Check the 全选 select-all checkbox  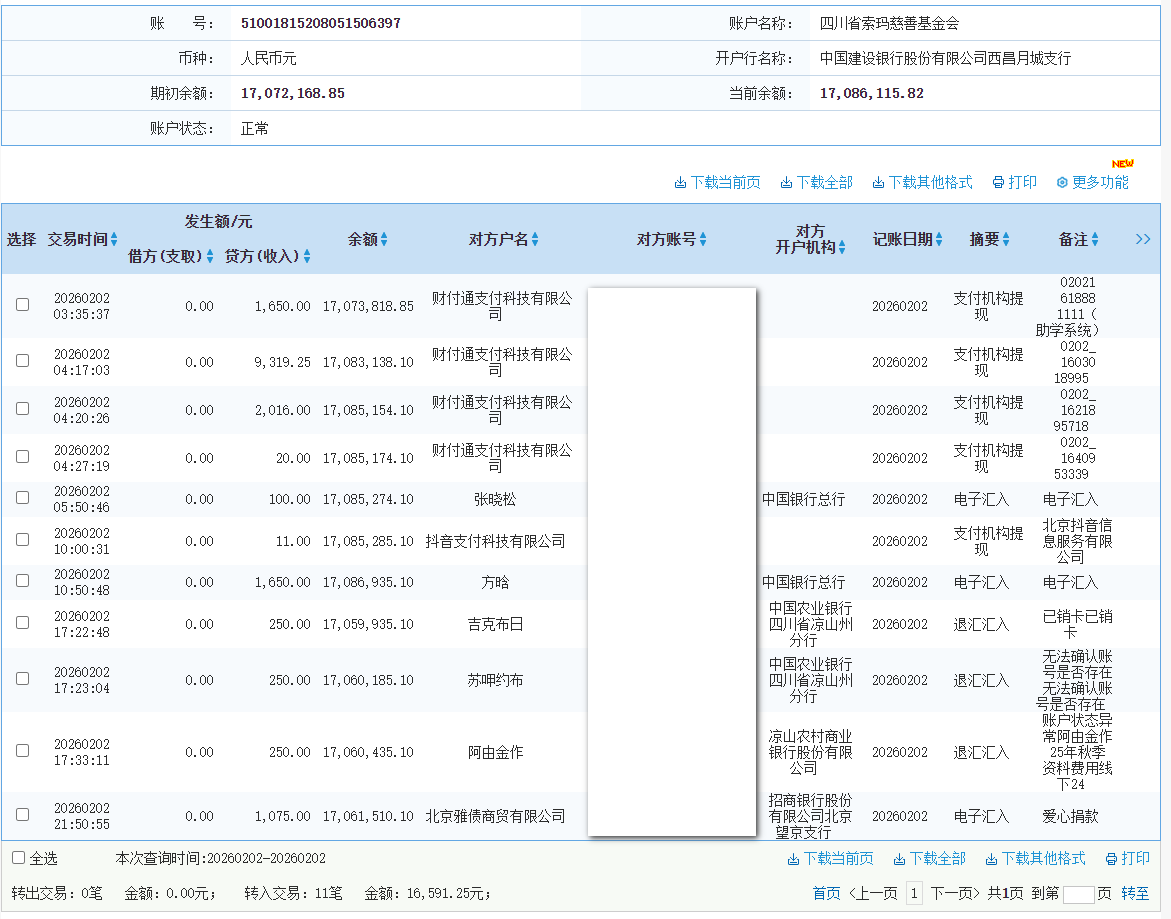(x=17, y=858)
